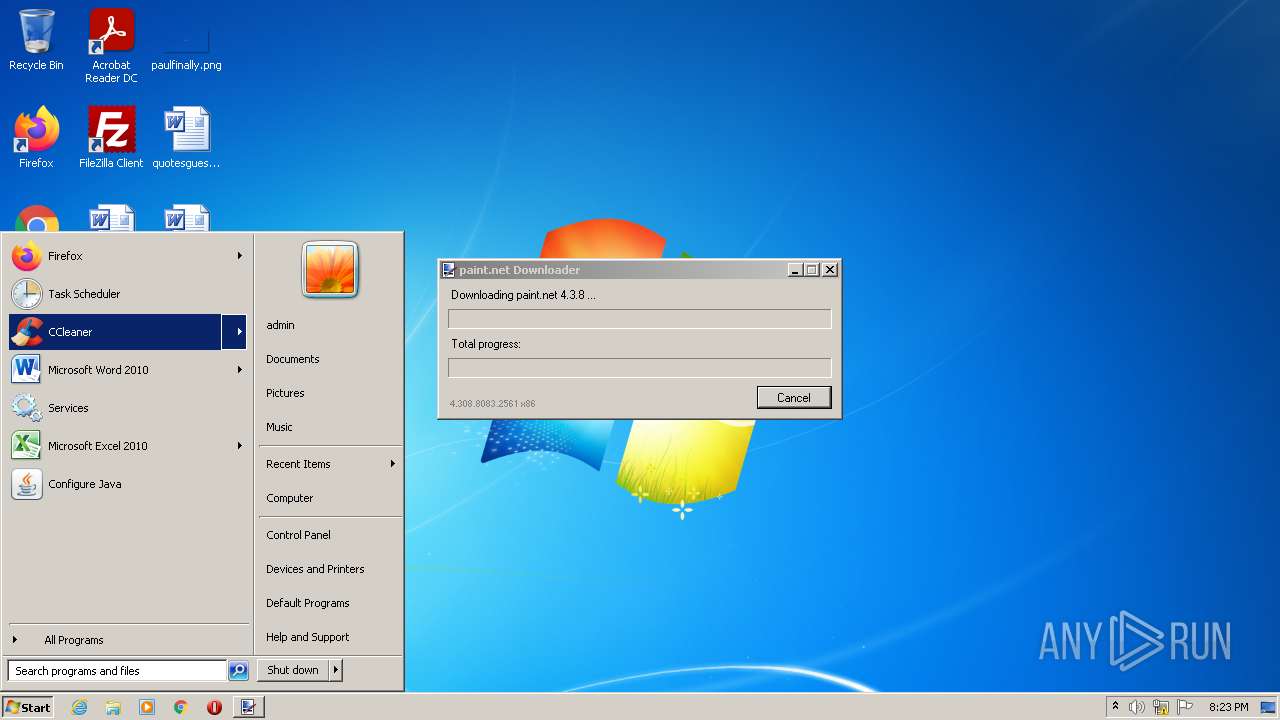Select the Acrobat Reader DC desktop shortcut
The width and height of the screenshot is (1280, 720).
pyautogui.click(x=111, y=46)
